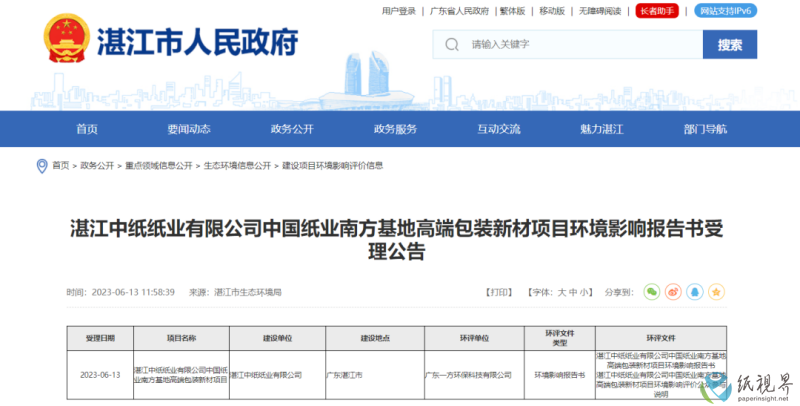800x406 pixels.
Task: Click the timestamp 2023-06-13 11:58:39
Action: (133, 292)
